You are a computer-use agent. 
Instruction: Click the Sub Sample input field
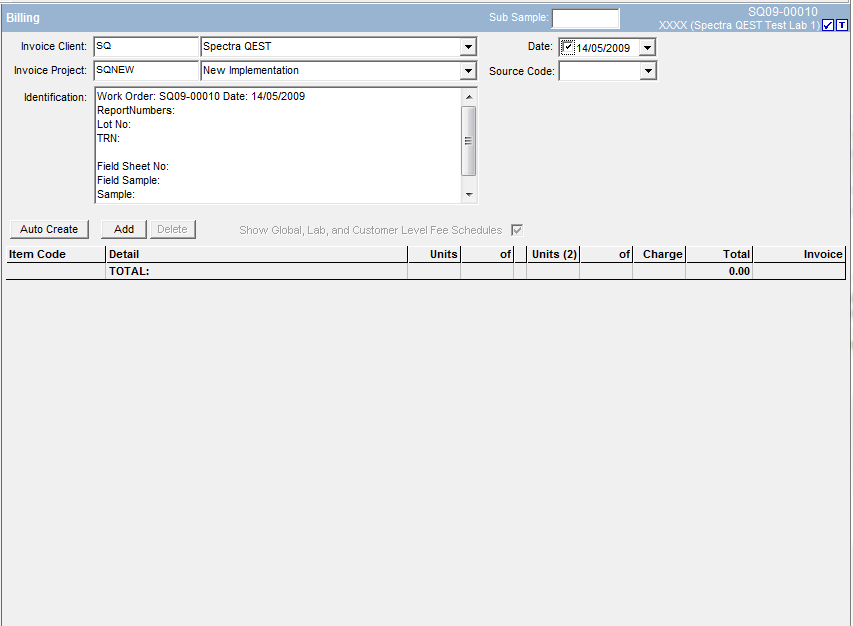[x=585, y=18]
